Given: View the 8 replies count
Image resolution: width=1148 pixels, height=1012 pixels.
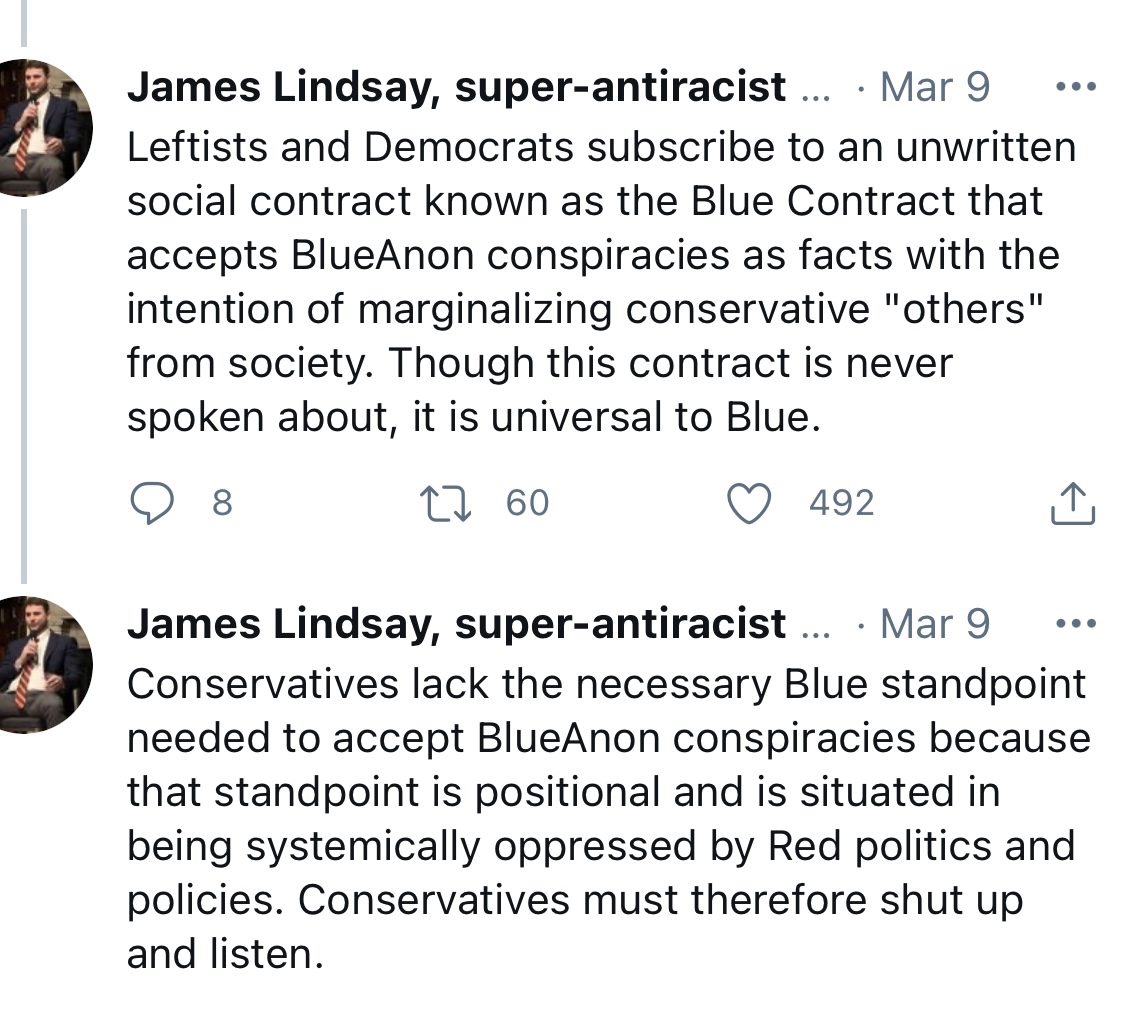Looking at the screenshot, I should pos(222,503).
